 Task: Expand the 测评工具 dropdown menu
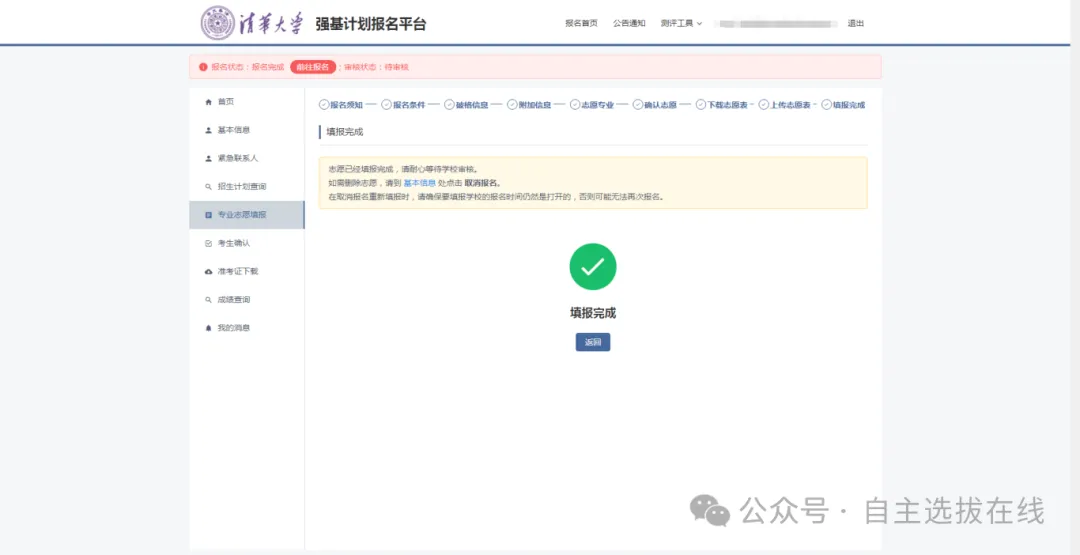681,23
